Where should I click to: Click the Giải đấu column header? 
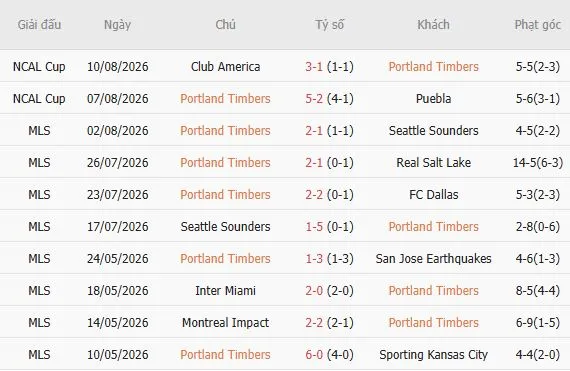pyautogui.click(x=39, y=25)
